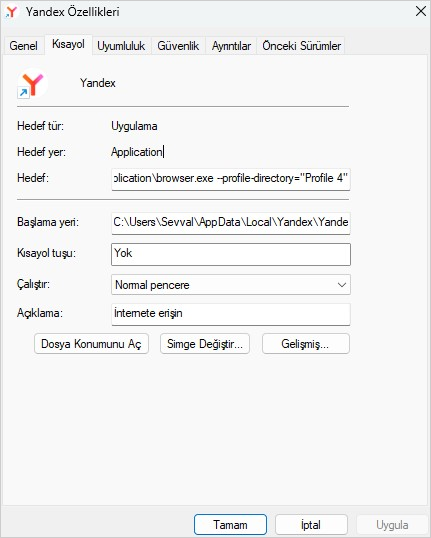Open Gelişmiş advanced settings
This screenshot has width=431, height=538.
click(306, 343)
